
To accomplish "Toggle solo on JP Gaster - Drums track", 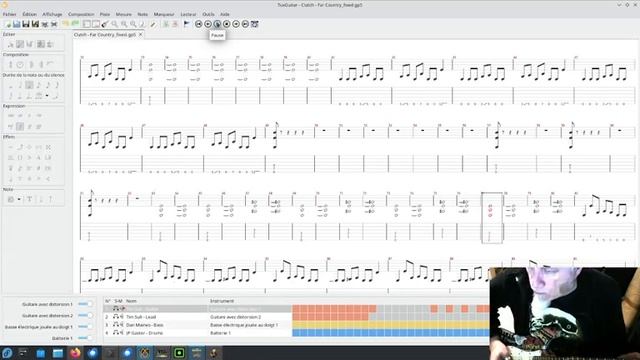I will [116, 333].
